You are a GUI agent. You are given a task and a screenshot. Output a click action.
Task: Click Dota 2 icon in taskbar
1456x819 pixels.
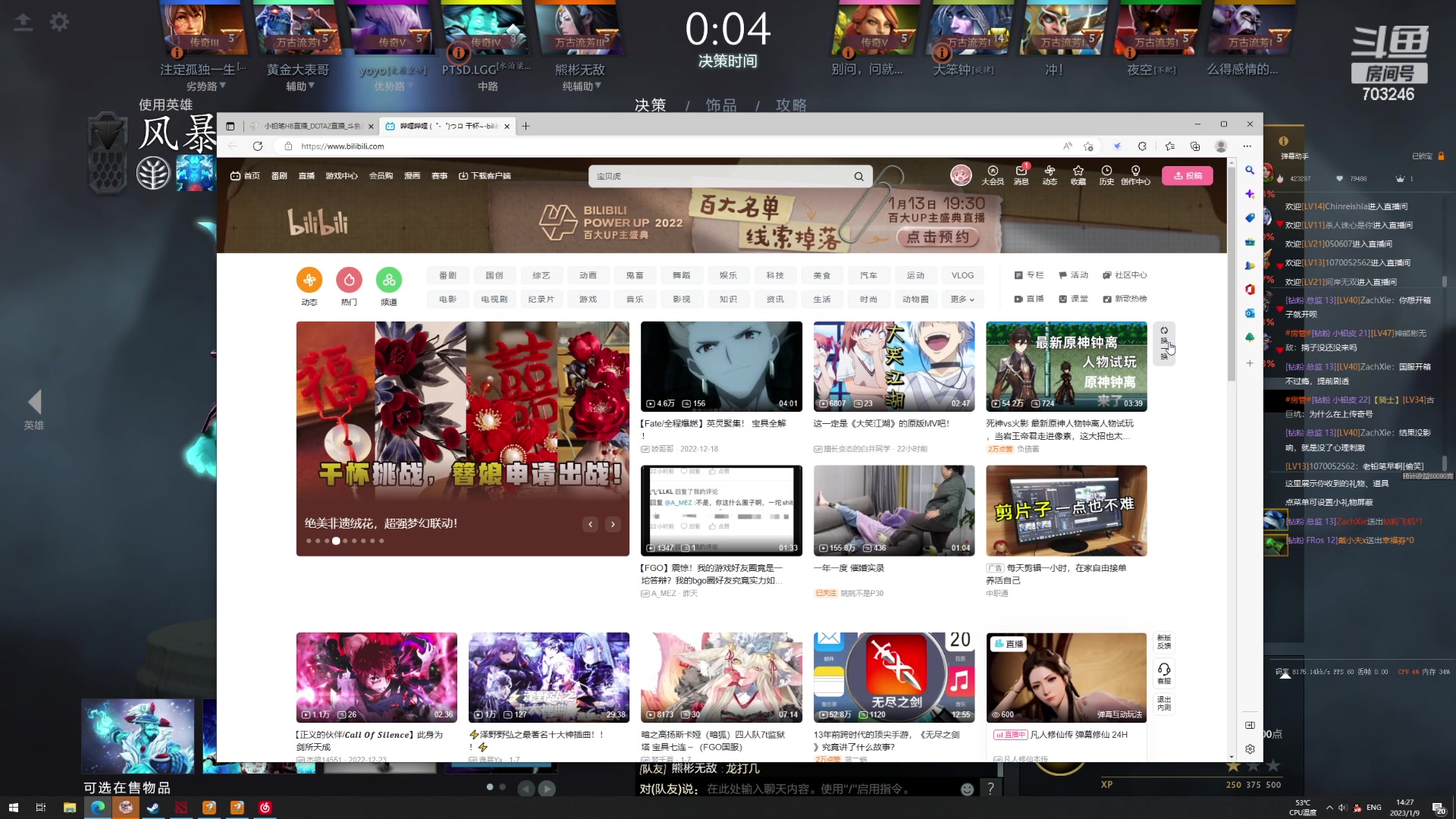(x=181, y=808)
